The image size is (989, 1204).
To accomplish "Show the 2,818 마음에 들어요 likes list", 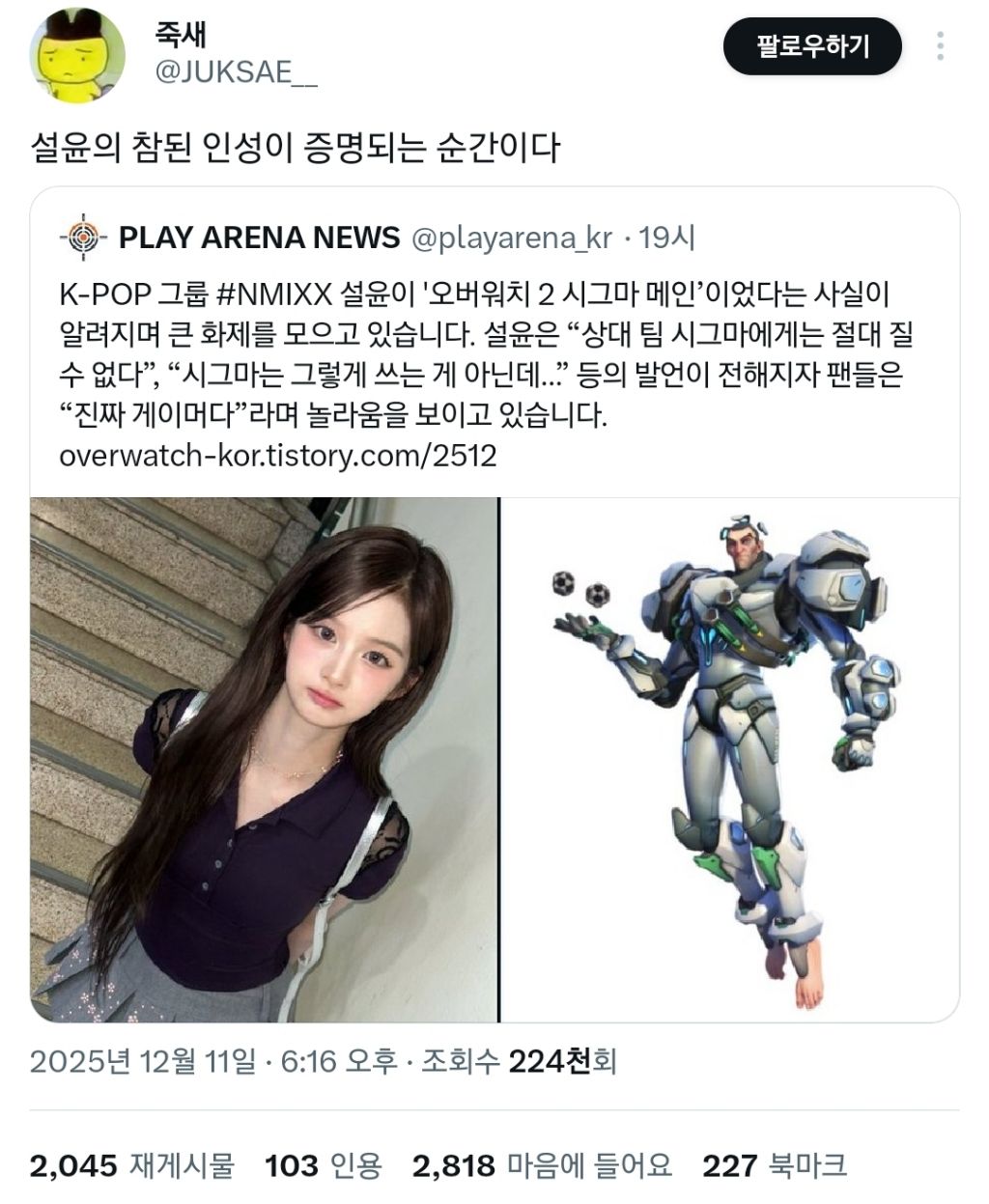I will pyautogui.click(x=542, y=1165).
